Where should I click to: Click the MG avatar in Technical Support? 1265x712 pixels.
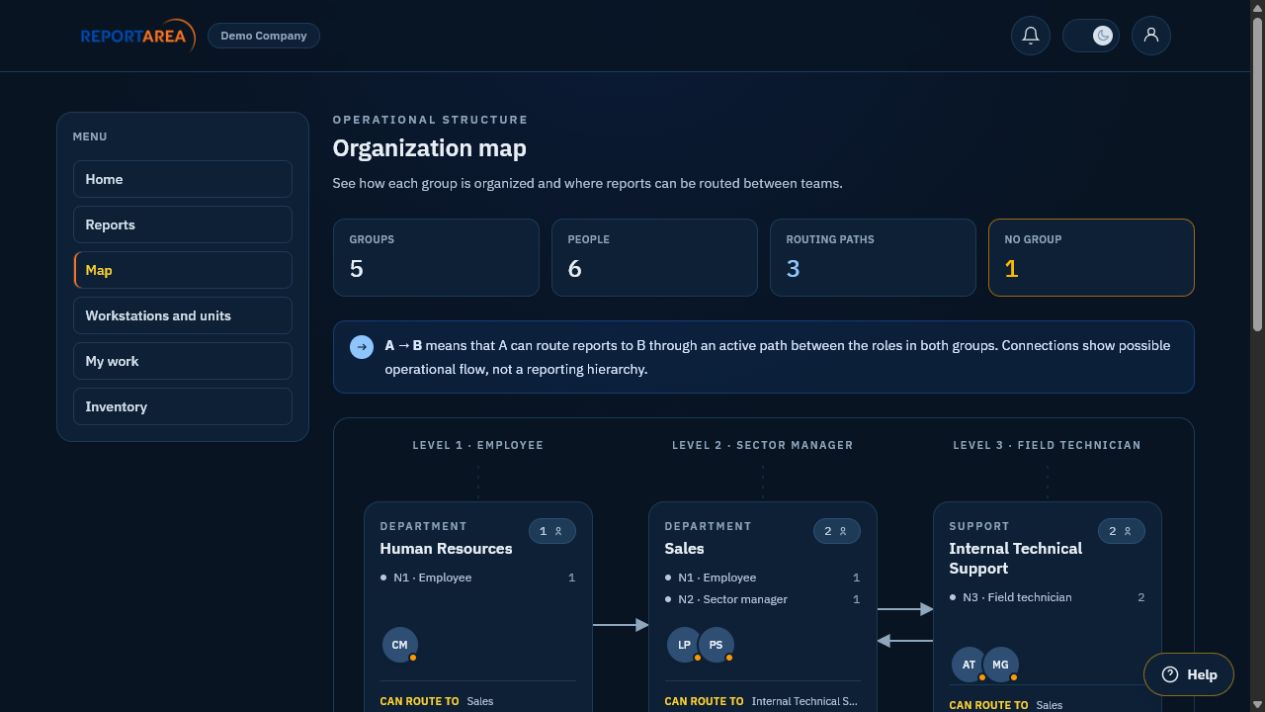(x=1001, y=665)
